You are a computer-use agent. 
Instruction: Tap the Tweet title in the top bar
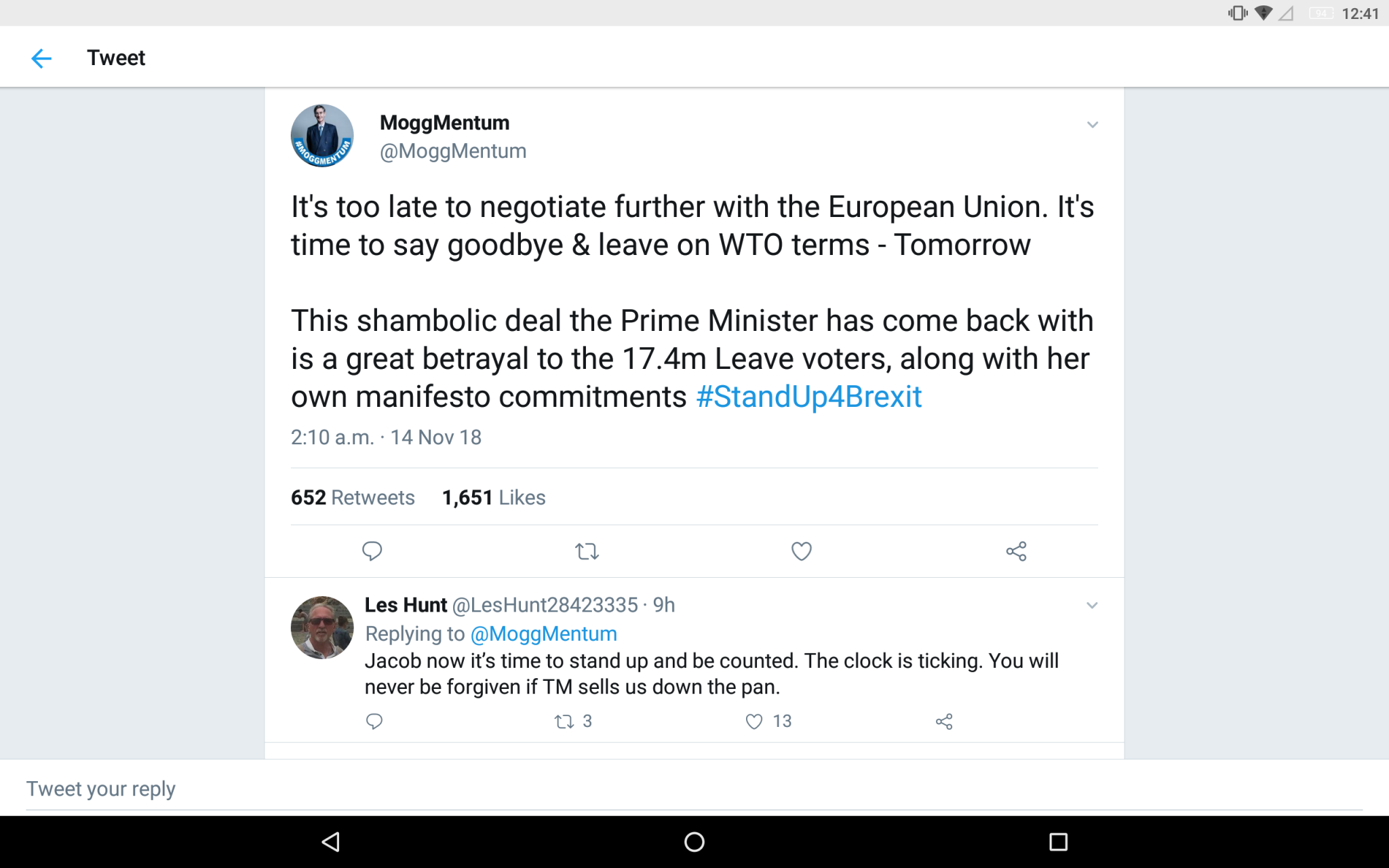pos(115,57)
